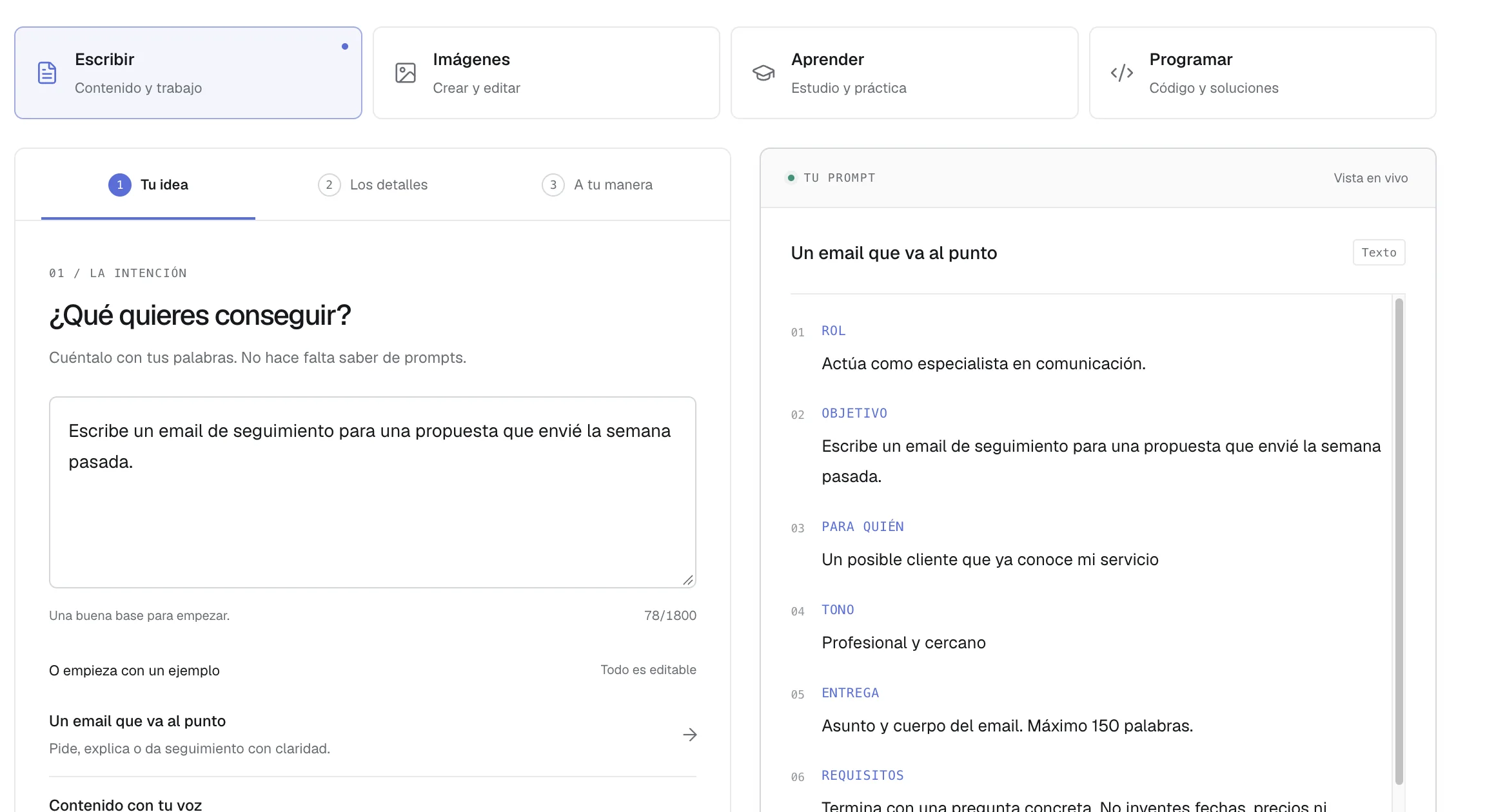Choose the 'Un email que va al punto' example

(373, 735)
